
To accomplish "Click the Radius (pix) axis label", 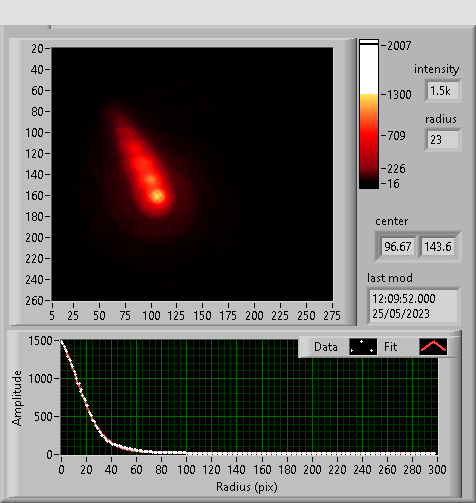I will tap(247, 487).
